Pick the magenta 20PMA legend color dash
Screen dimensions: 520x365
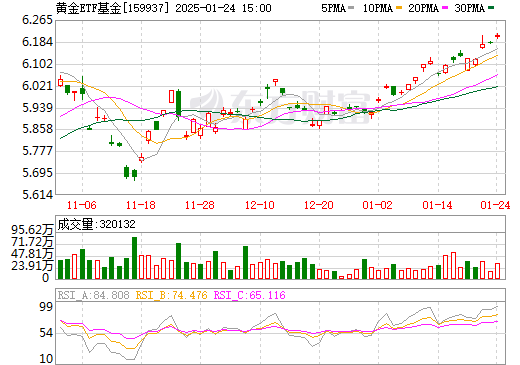coord(445,7)
